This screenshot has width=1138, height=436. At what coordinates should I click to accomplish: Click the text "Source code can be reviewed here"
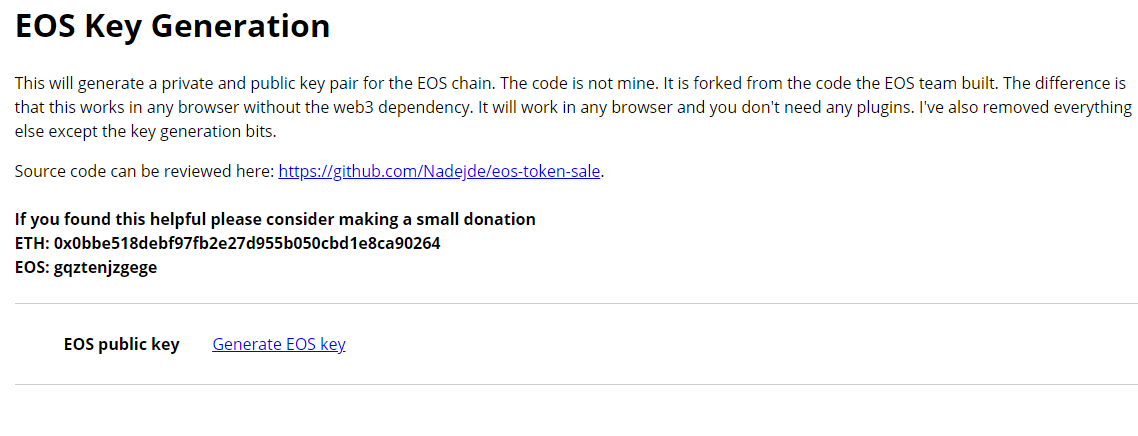point(144,171)
